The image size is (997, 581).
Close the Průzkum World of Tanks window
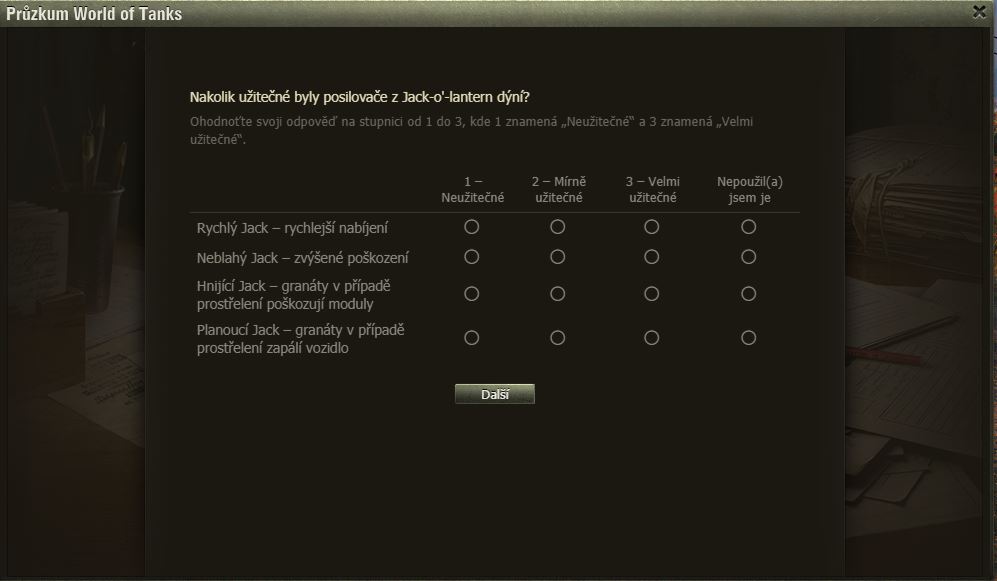[x=979, y=12]
